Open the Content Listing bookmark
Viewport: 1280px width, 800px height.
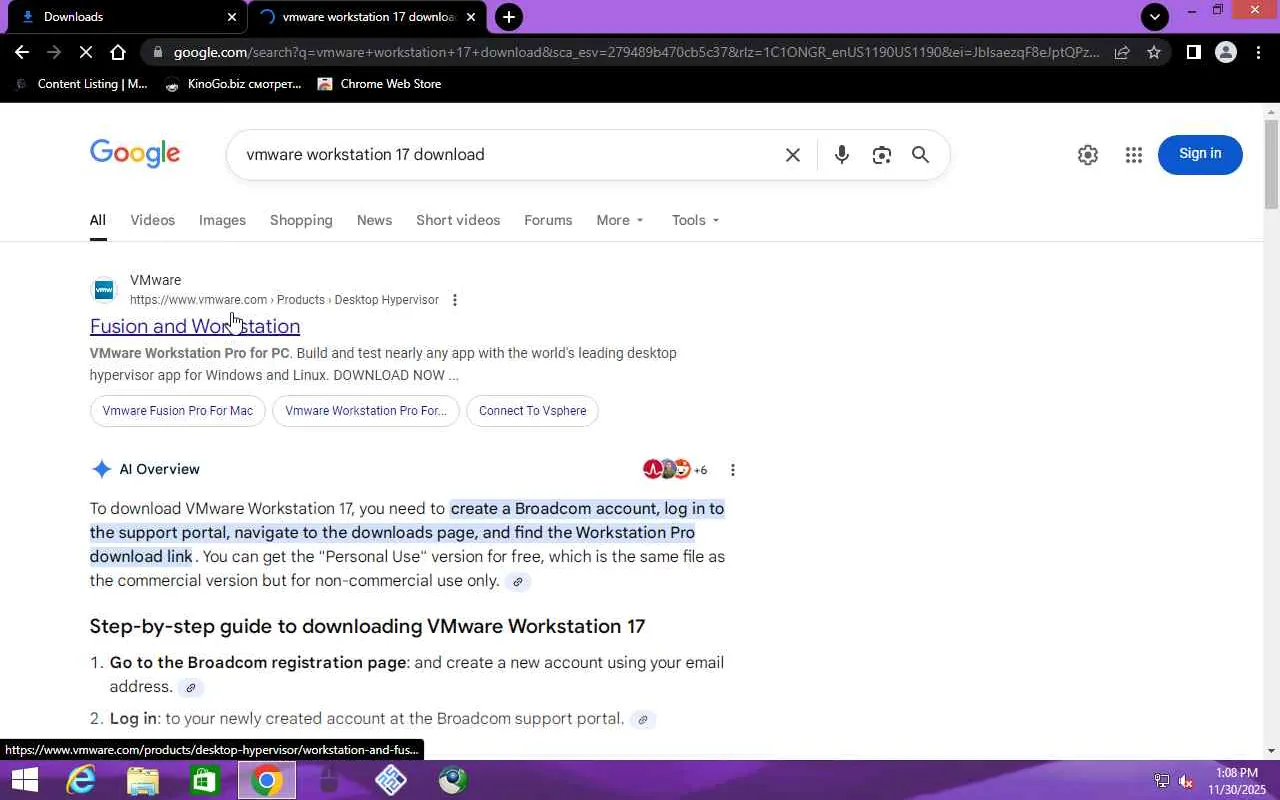(x=81, y=84)
